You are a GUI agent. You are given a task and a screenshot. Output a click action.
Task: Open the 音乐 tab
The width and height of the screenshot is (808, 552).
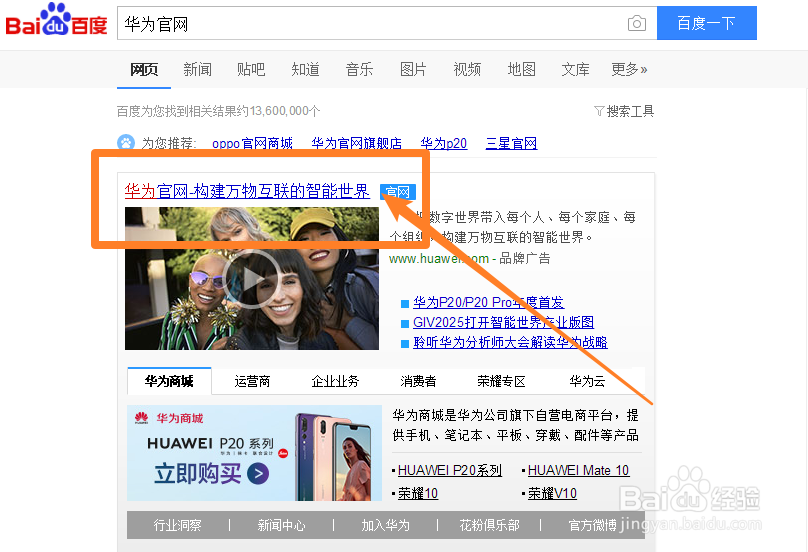coord(359,69)
